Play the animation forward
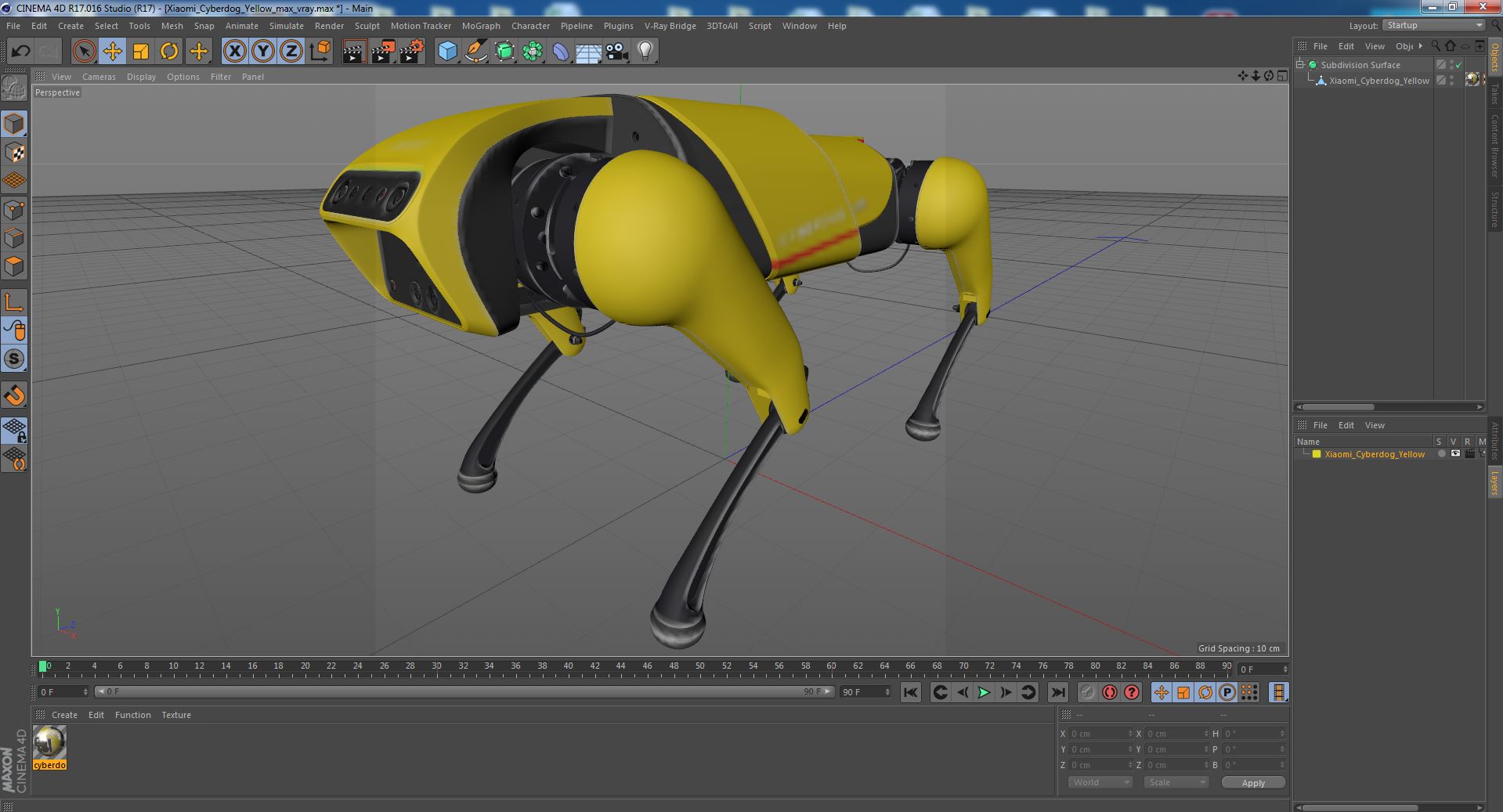This screenshot has width=1503, height=812. 984,692
